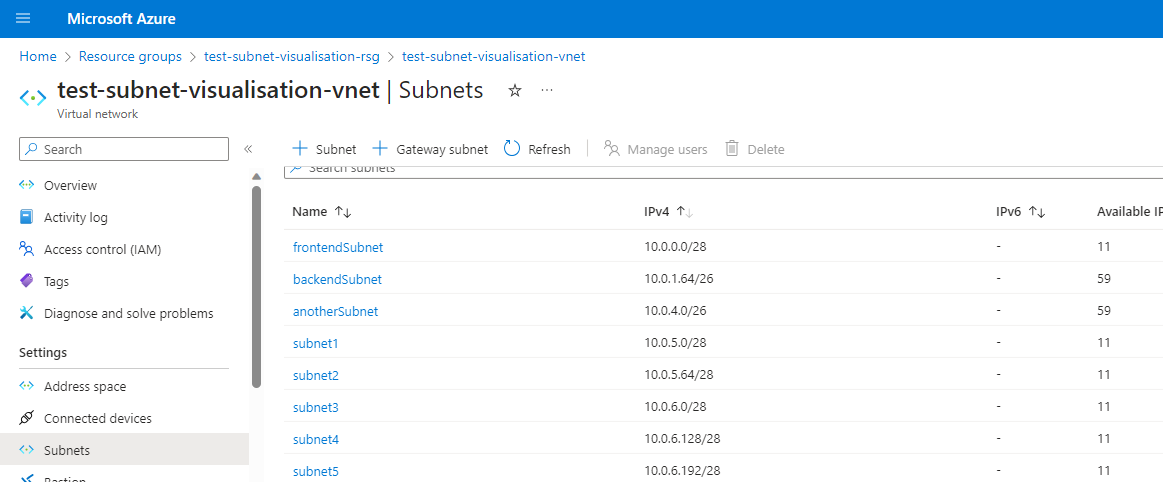This screenshot has width=1163, height=482.
Task: Sort by IPv6 column arrows
Action: [1037, 212]
